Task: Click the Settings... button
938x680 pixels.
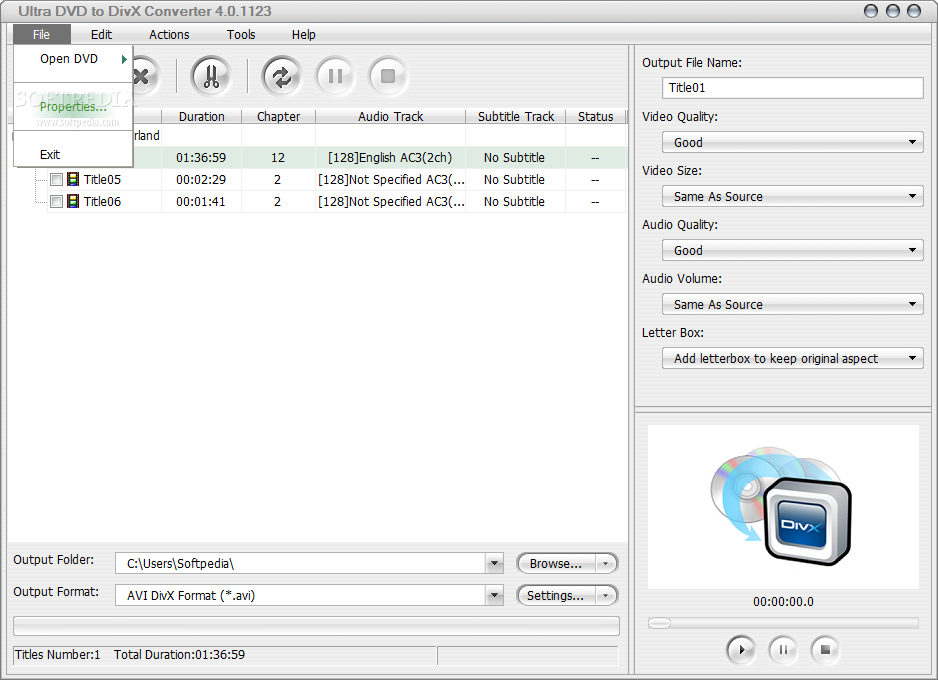Action: click(x=556, y=595)
